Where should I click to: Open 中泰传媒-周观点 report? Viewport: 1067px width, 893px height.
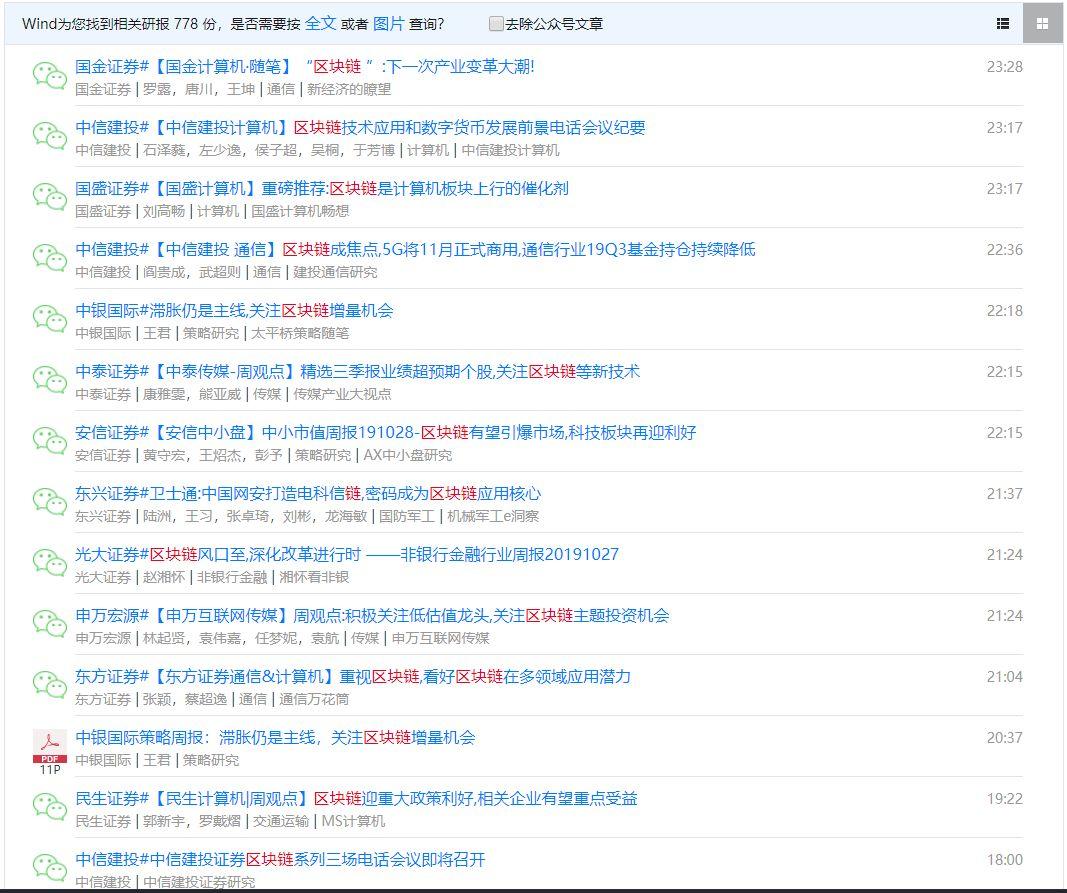click(357, 371)
